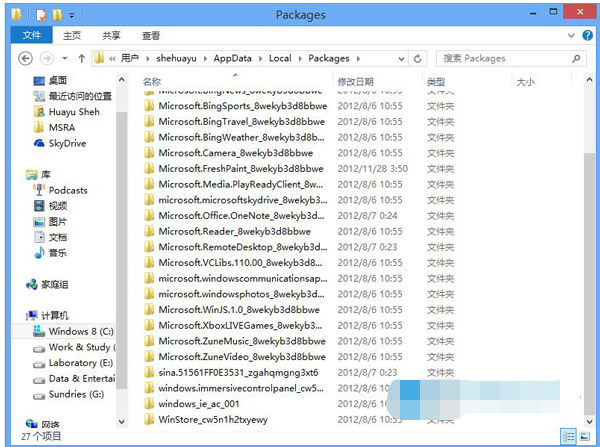Open the Help question mark icon

coord(588,35)
